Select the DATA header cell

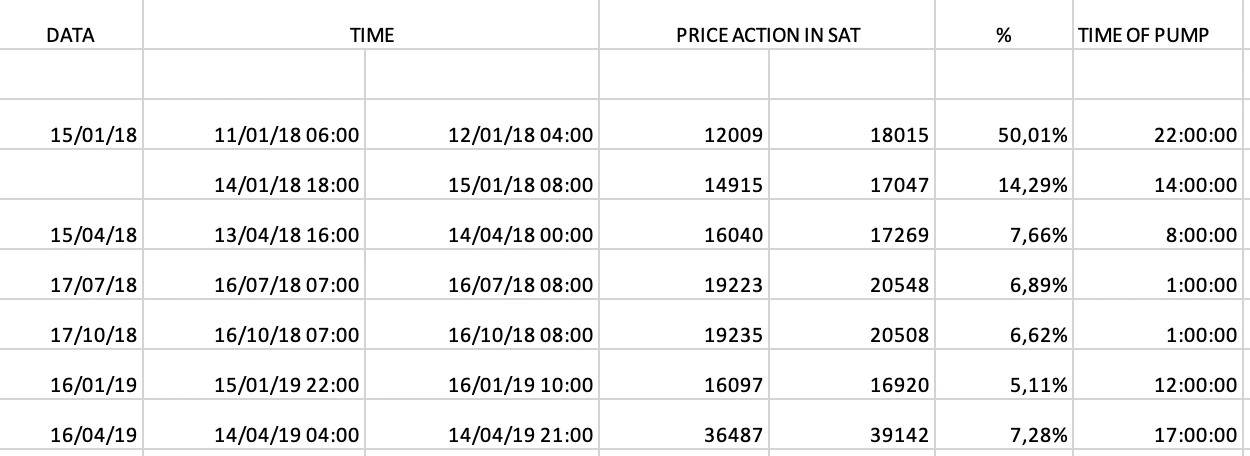click(x=70, y=36)
